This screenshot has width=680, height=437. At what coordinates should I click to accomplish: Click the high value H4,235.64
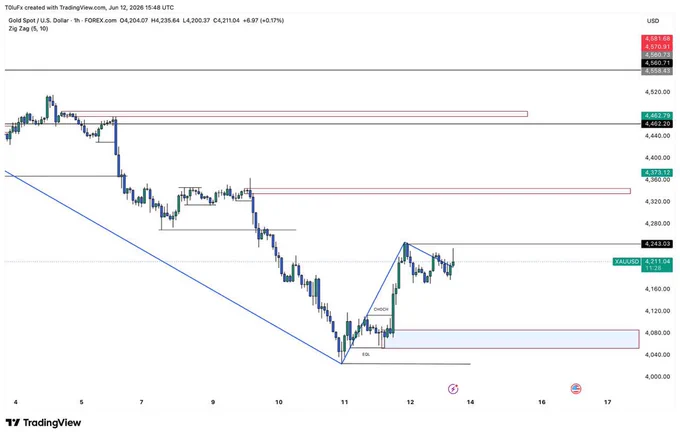click(x=165, y=20)
